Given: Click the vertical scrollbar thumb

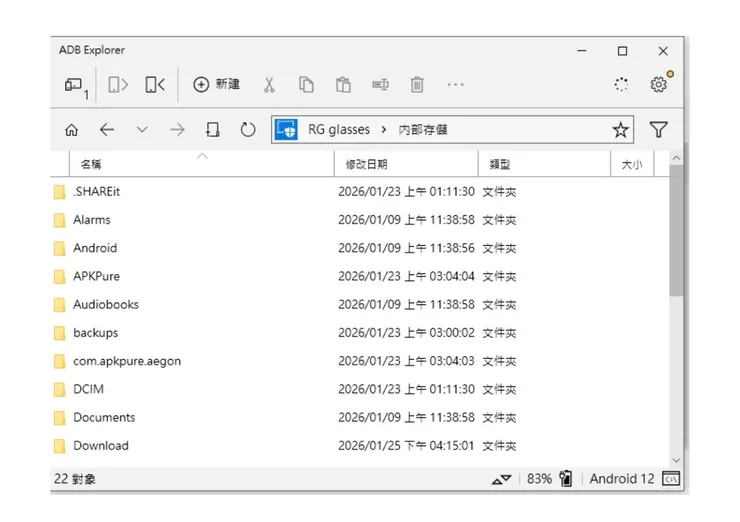Looking at the screenshot, I should pos(676,230).
